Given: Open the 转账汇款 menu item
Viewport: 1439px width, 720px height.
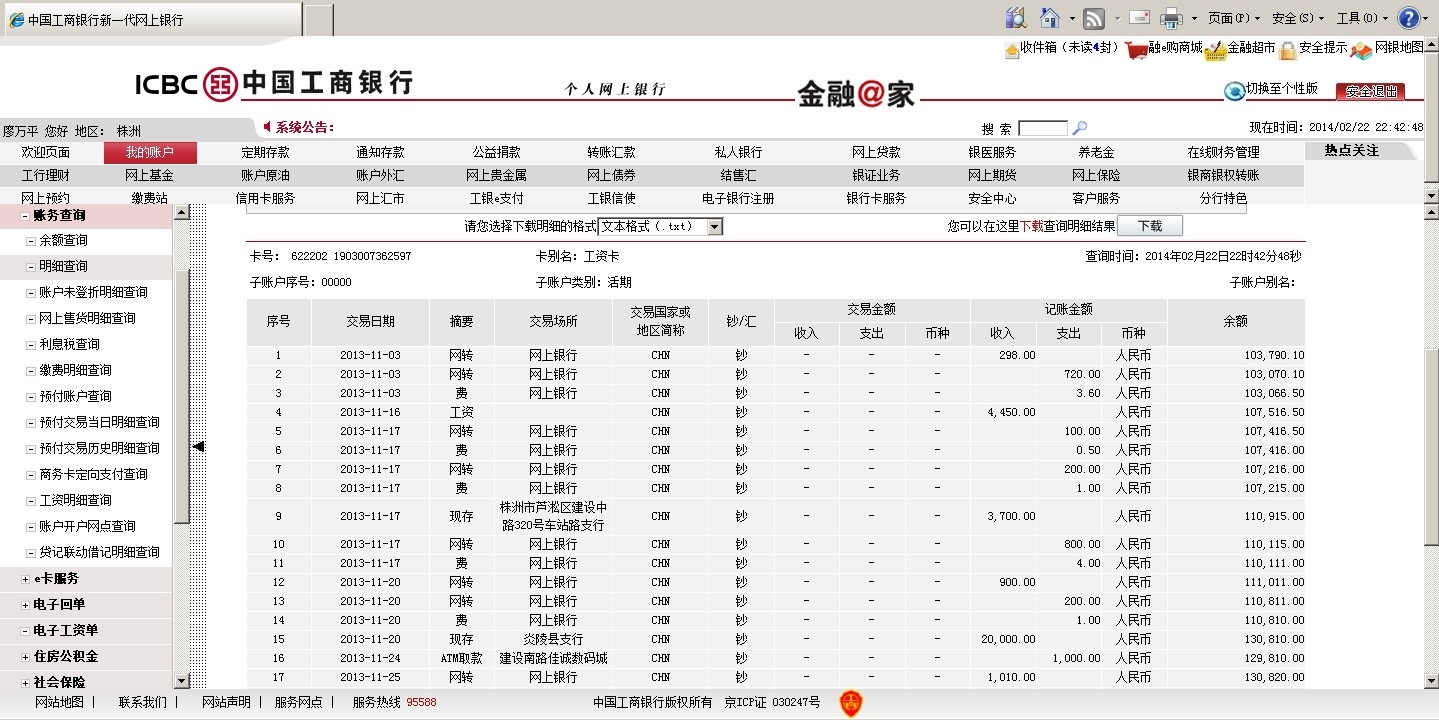Looking at the screenshot, I should point(611,153).
